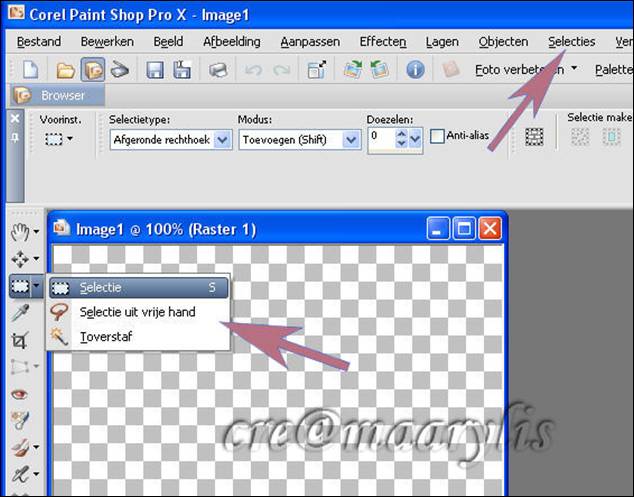The image size is (634, 497).
Task: Increase Doezelen with up stepper
Action: pyautogui.click(x=401, y=134)
